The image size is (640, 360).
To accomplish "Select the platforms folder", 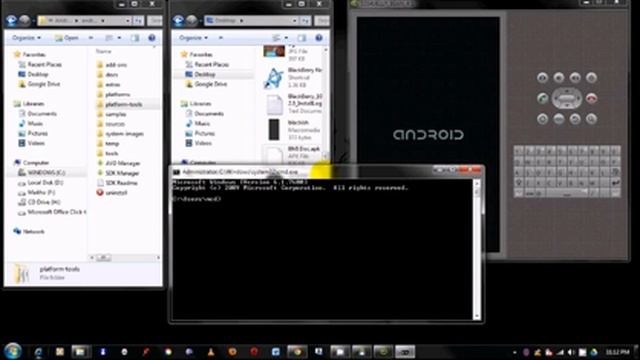I will [x=113, y=94].
